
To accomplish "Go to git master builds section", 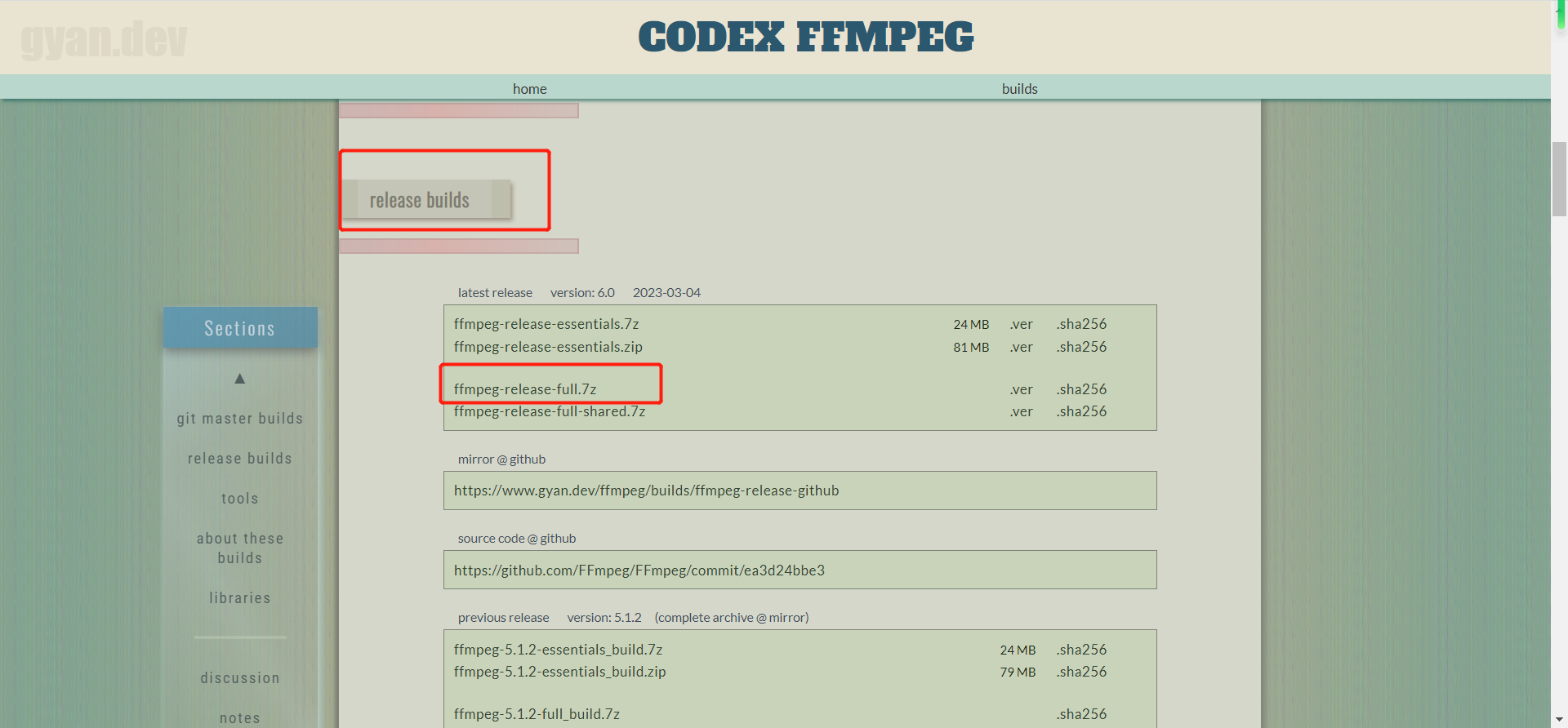I will click(x=240, y=419).
